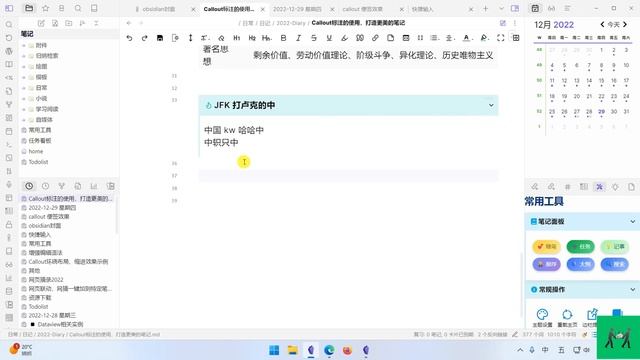Go to the next month in the calendar
The width and height of the screenshot is (640, 360).
point(625,24)
